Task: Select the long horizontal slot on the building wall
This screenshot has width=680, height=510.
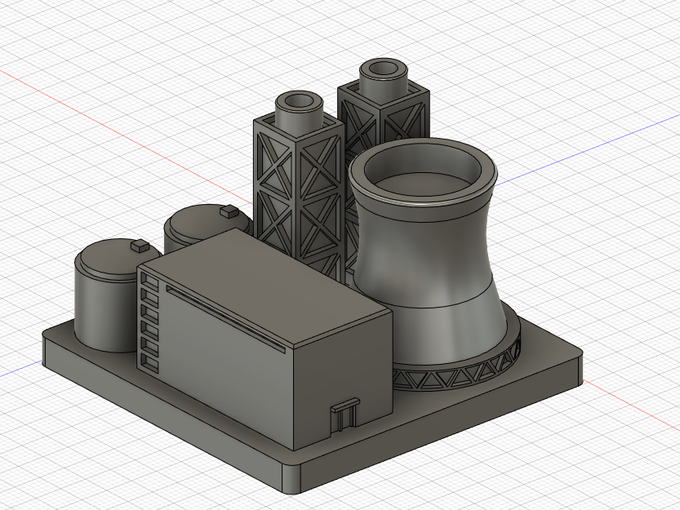Action: [226, 319]
